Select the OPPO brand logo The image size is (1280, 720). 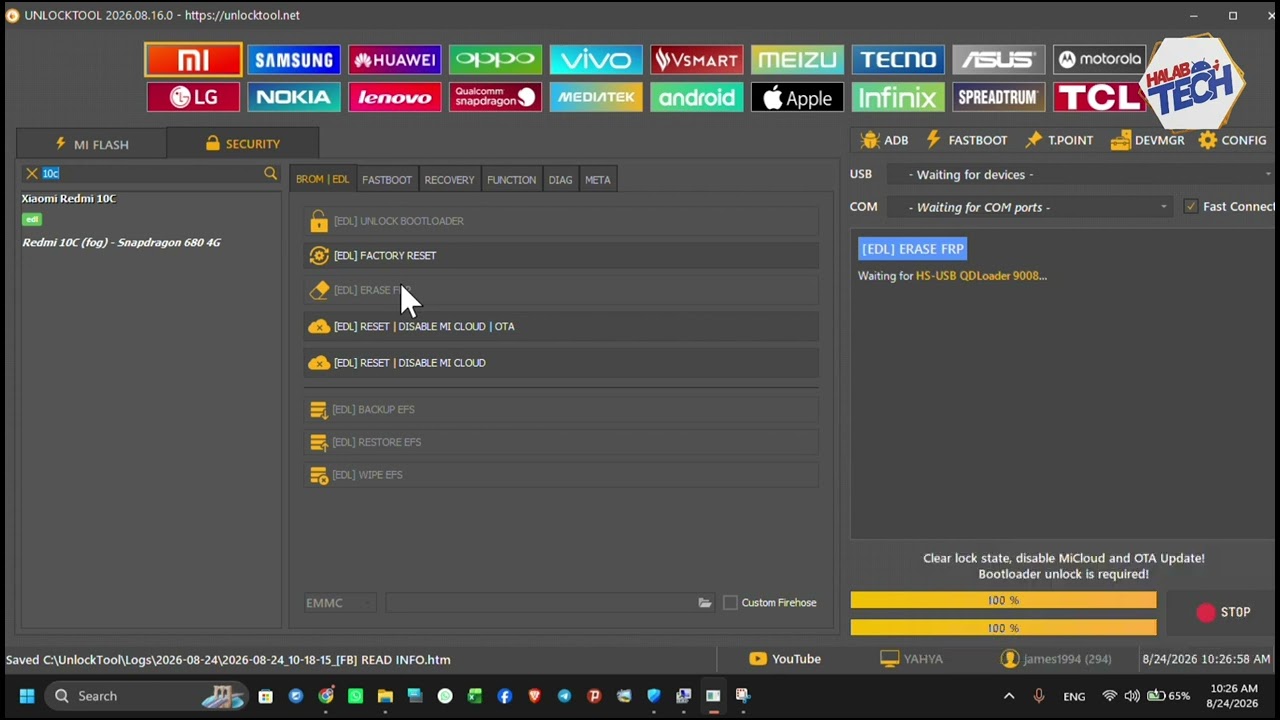point(495,60)
